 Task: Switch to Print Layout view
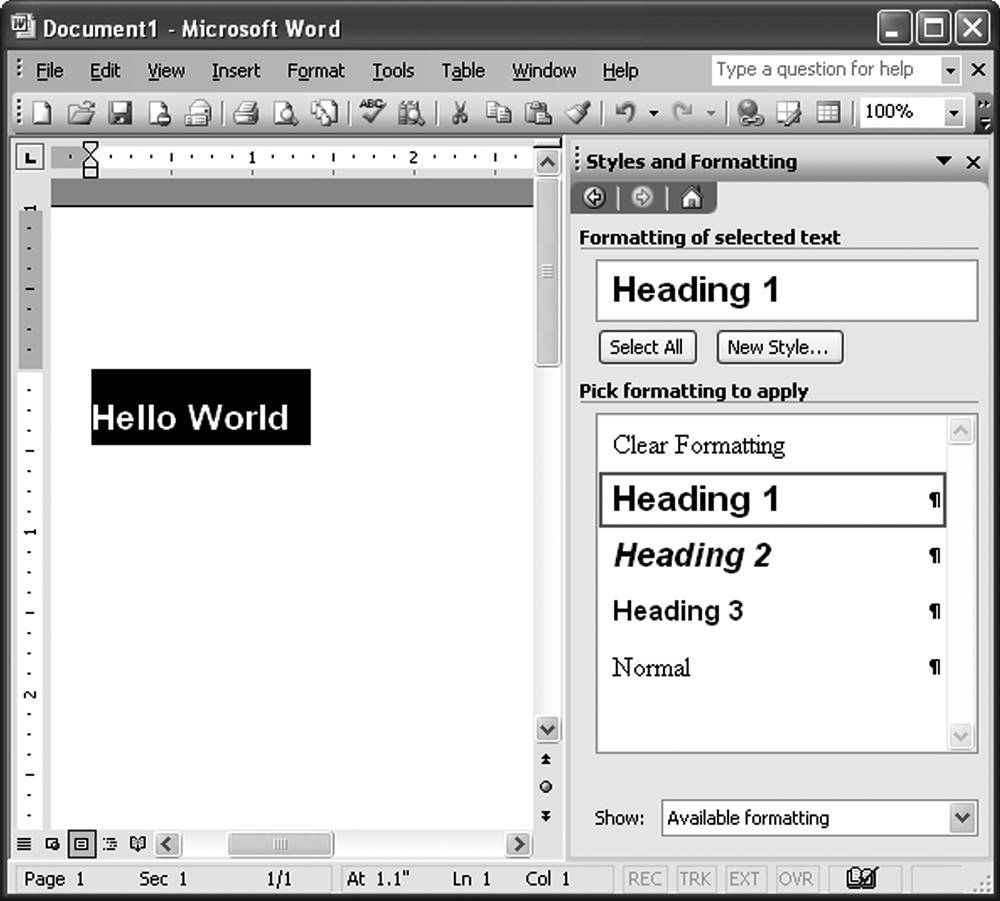pyautogui.click(x=81, y=844)
